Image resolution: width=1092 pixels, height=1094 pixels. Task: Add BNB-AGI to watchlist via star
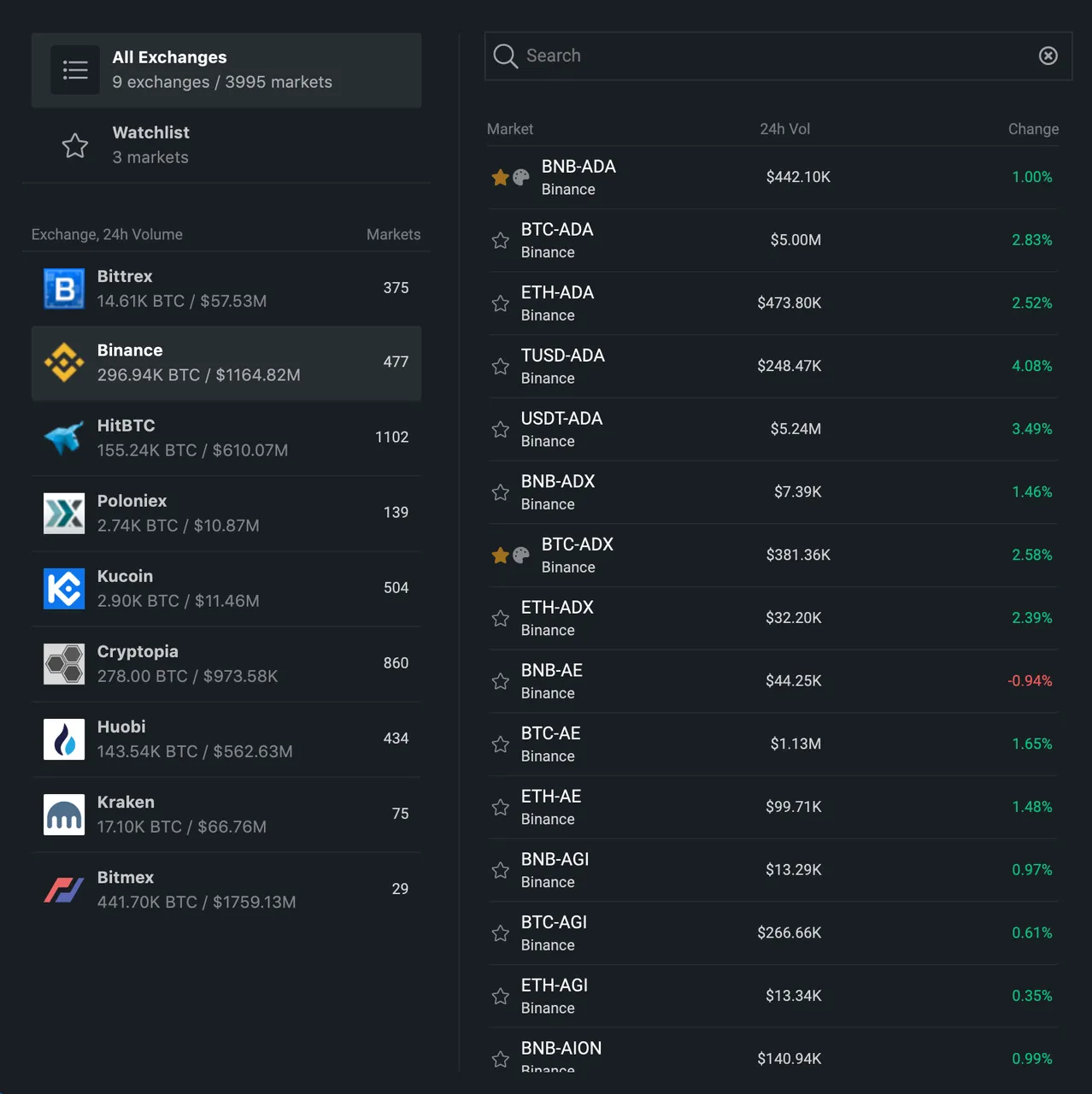(501, 870)
